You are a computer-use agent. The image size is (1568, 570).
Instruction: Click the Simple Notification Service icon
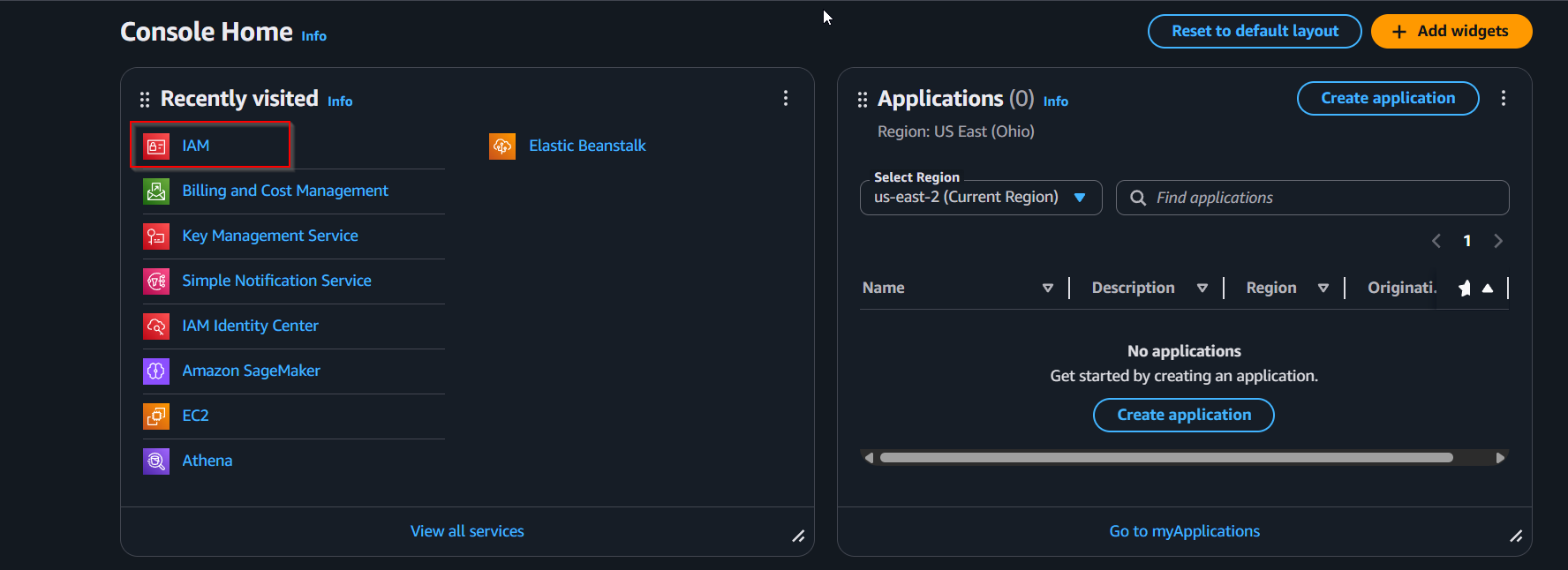(156, 281)
